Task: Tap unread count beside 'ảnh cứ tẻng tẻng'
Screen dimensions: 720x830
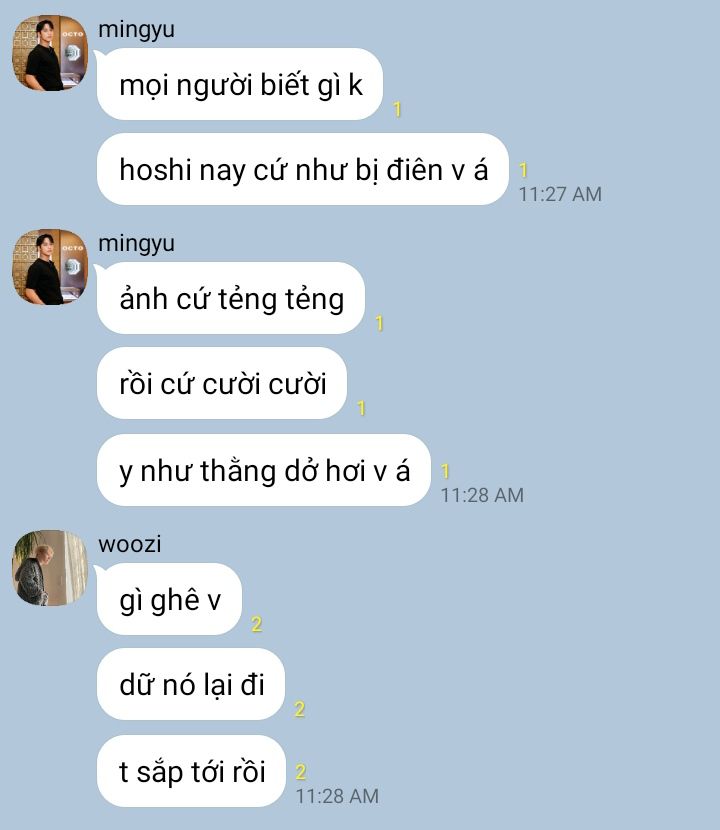Action: click(x=379, y=323)
